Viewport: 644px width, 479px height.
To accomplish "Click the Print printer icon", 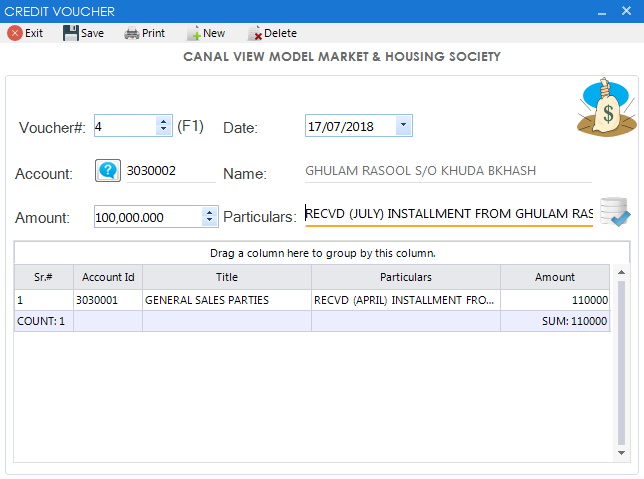I will [132, 33].
